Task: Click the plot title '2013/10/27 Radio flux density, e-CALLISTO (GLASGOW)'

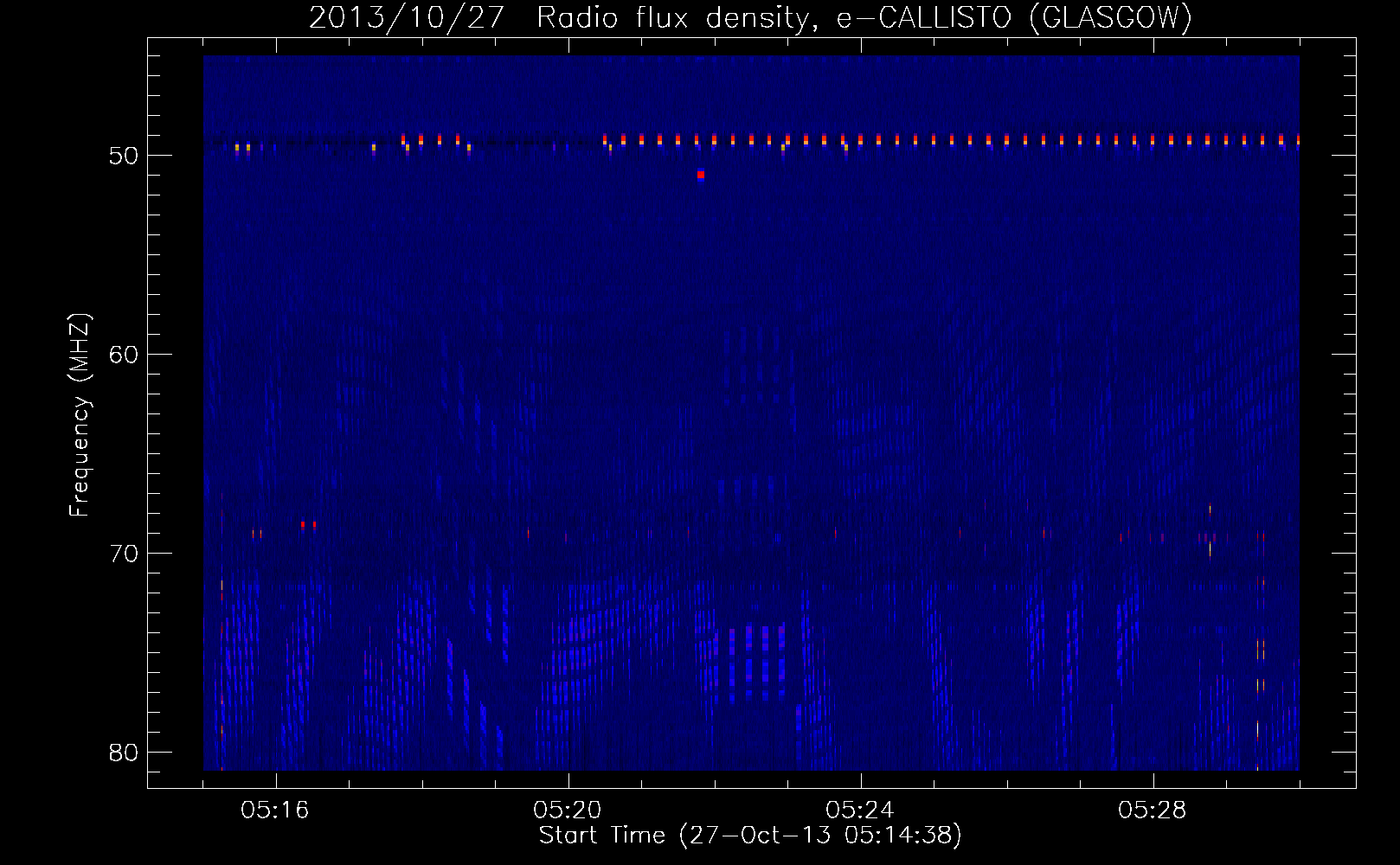Action: click(750, 17)
